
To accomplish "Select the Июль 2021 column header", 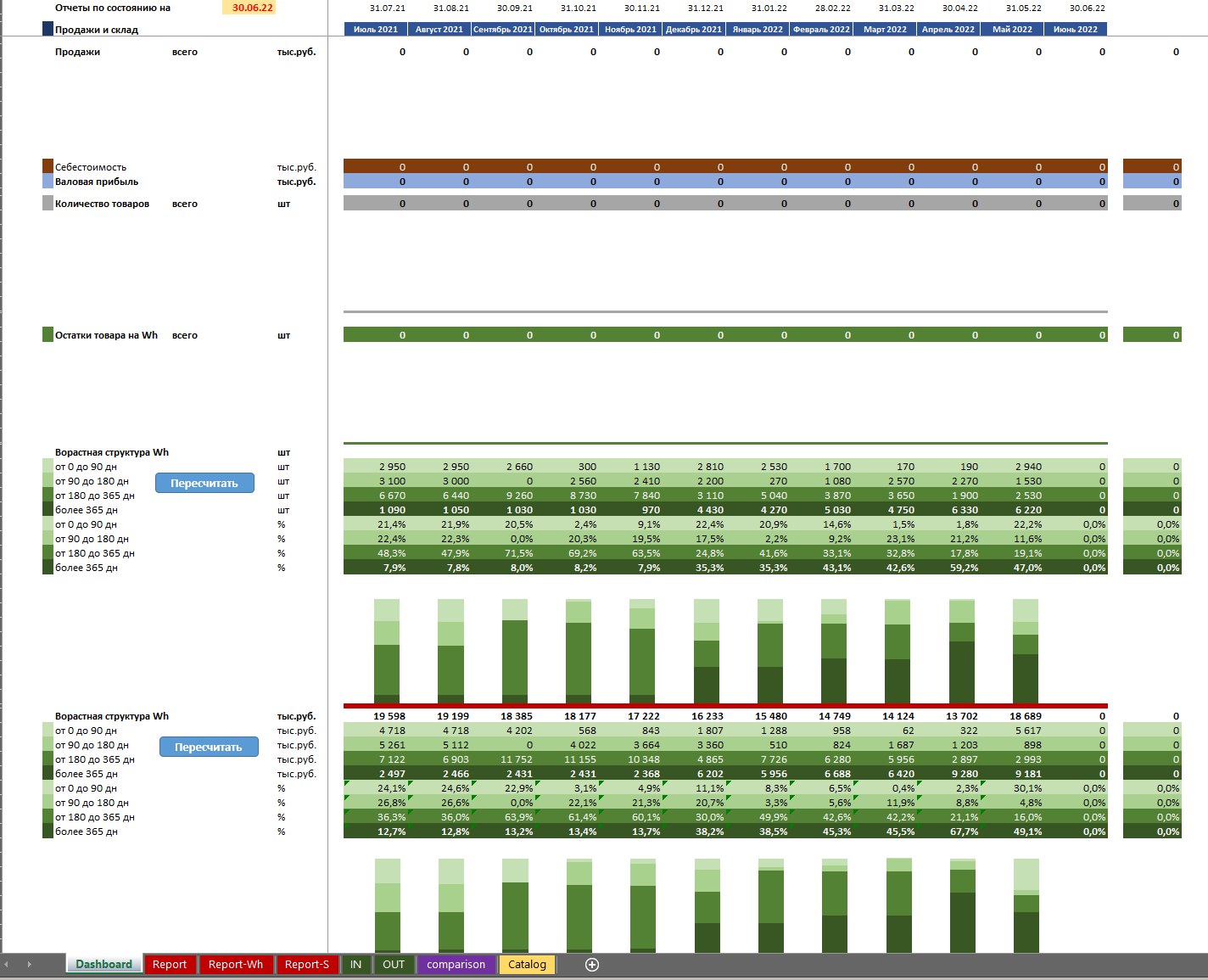I will coord(375,29).
